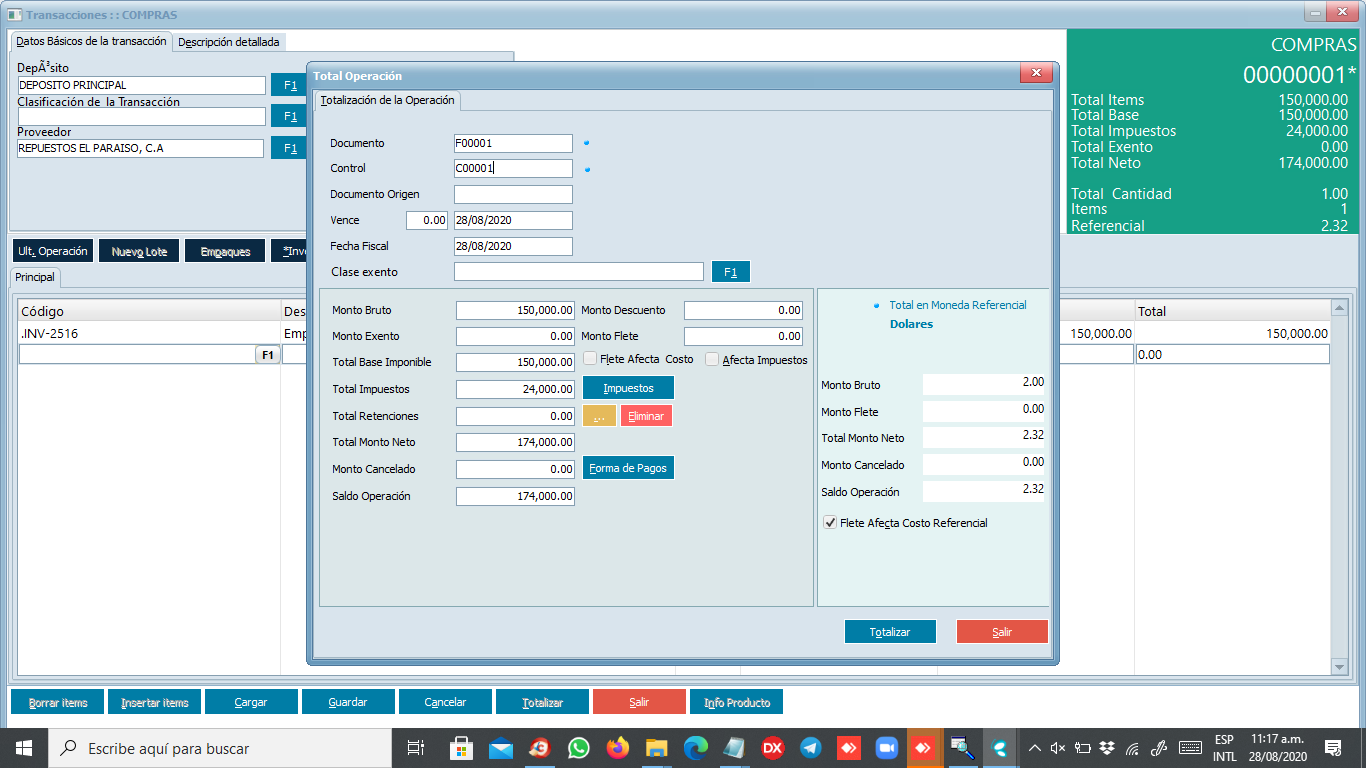Click the blue Impuestos button
Viewport: 1366px width, 768px height.
628,388
